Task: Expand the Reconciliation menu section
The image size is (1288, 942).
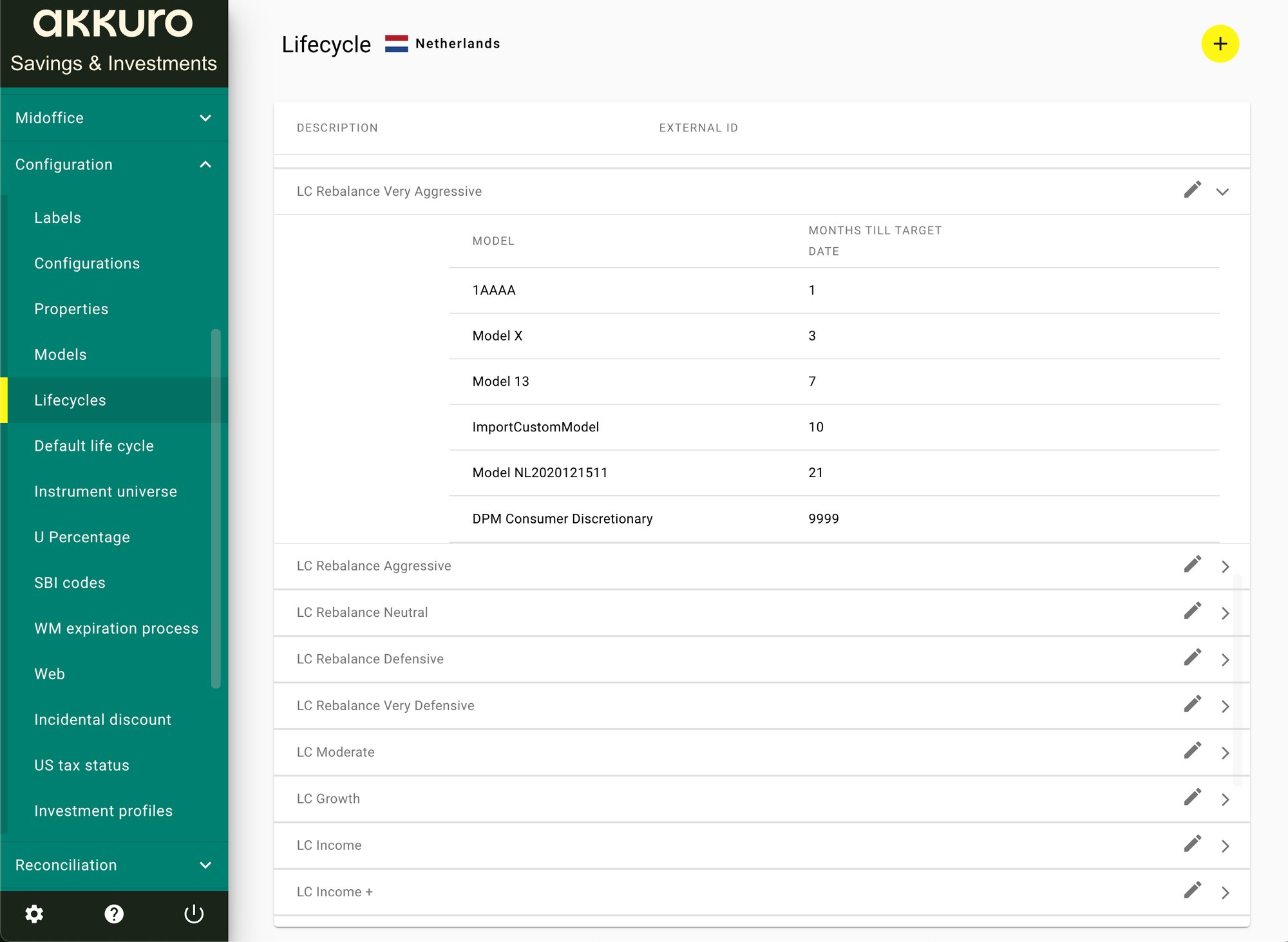Action: click(x=114, y=865)
